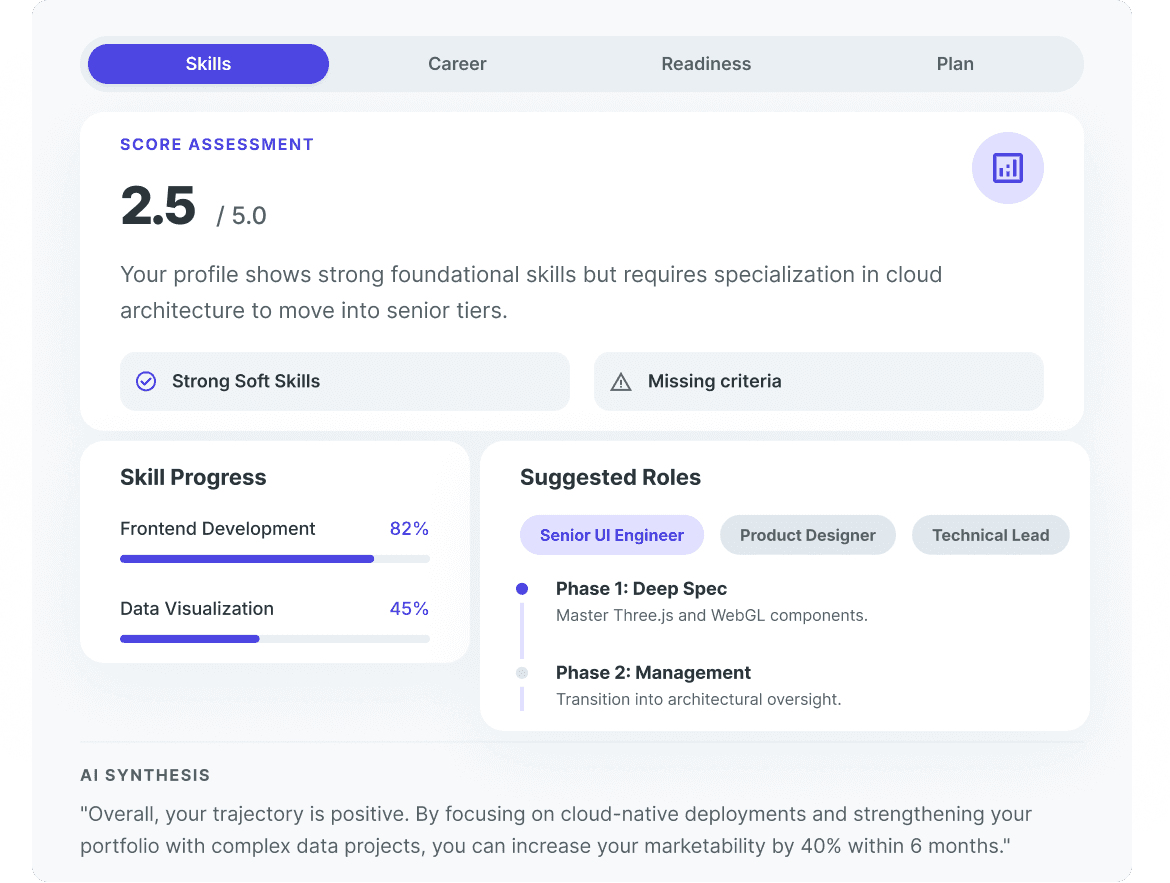Image resolution: width=1170 pixels, height=883 pixels.
Task: Select the Phase 2 timeline dot
Action: (x=522, y=673)
